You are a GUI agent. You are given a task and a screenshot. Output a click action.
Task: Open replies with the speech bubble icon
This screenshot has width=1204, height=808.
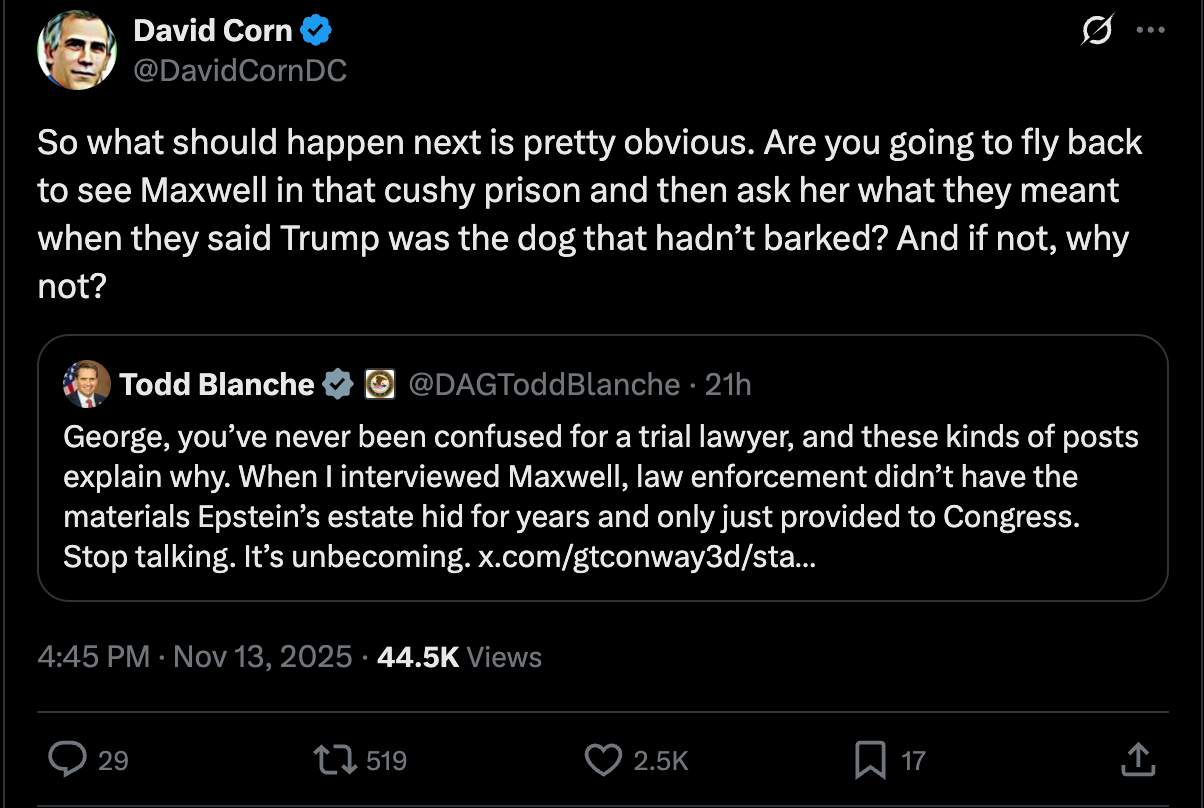coord(68,760)
